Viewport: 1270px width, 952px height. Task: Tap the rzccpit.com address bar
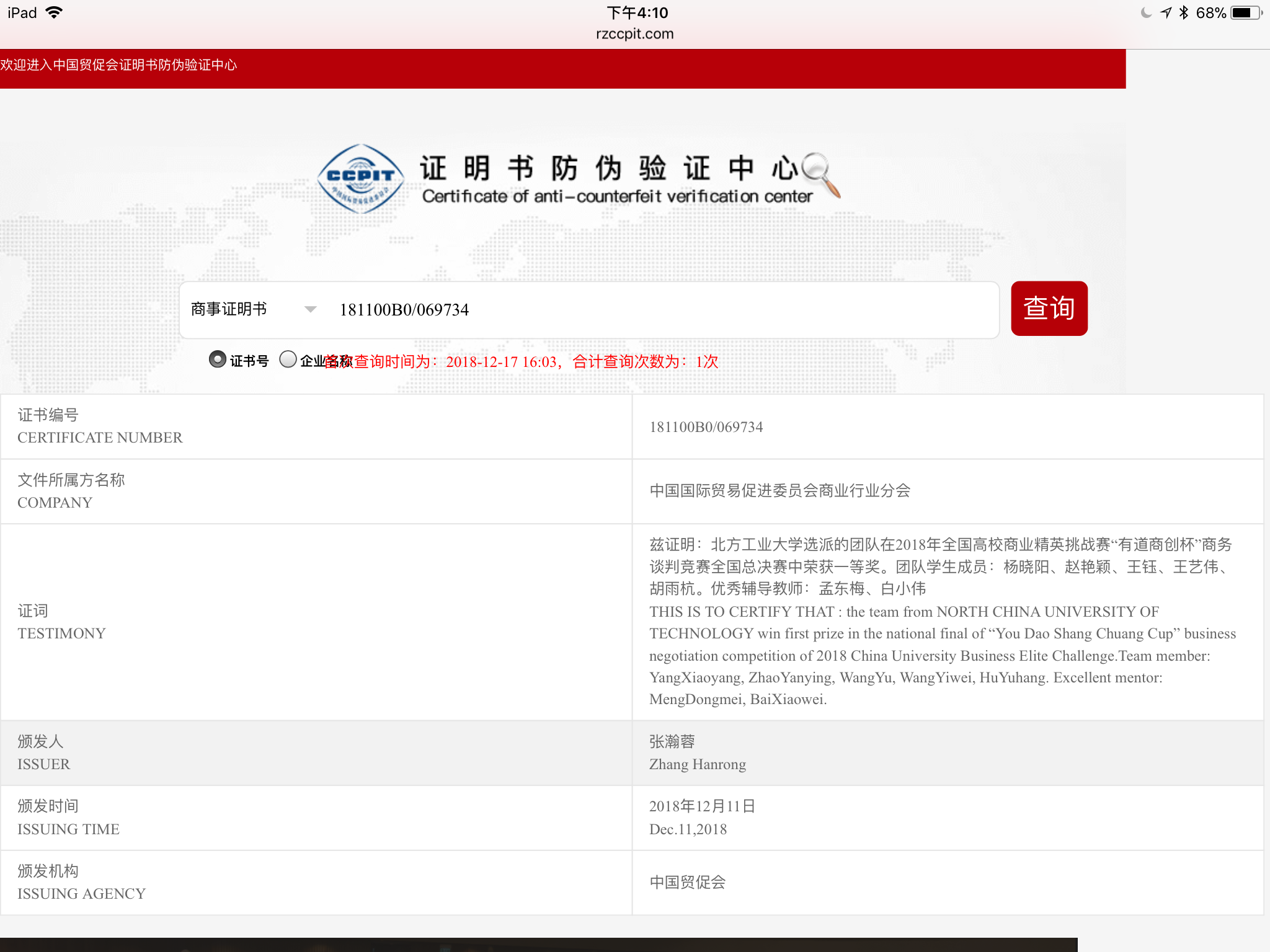coord(634,33)
